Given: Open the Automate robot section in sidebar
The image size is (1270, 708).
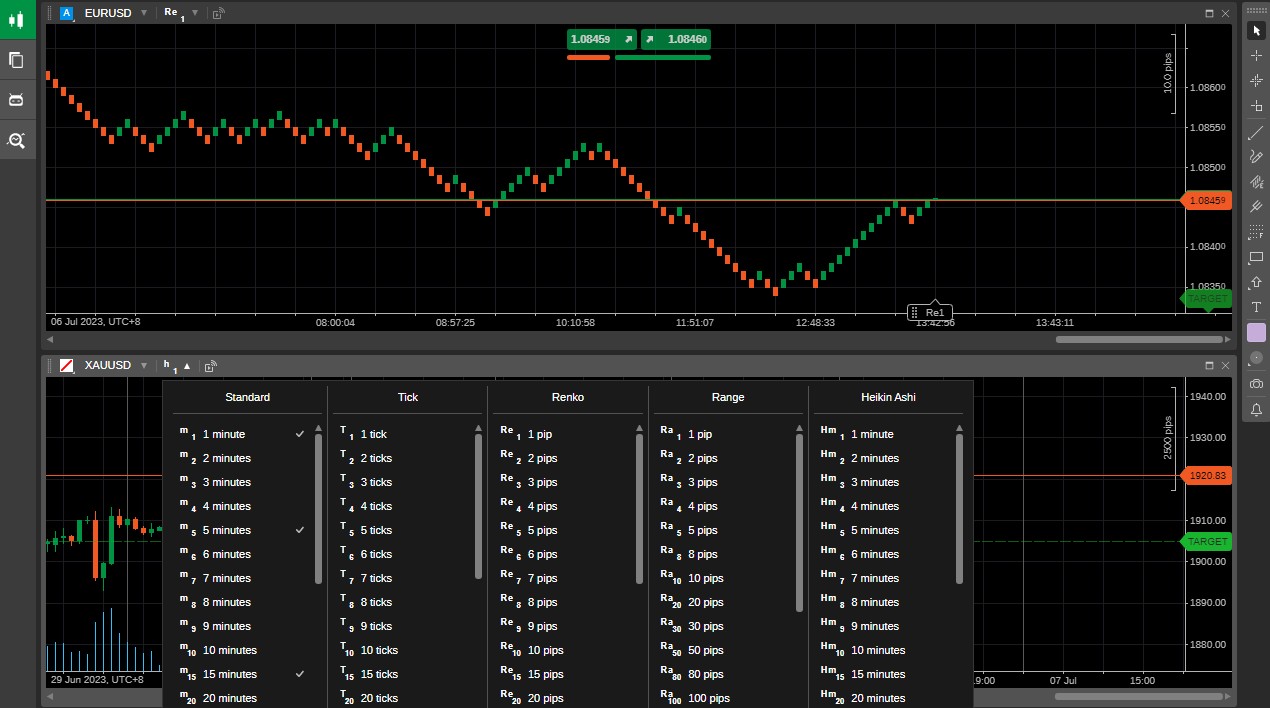Looking at the screenshot, I should point(16,100).
